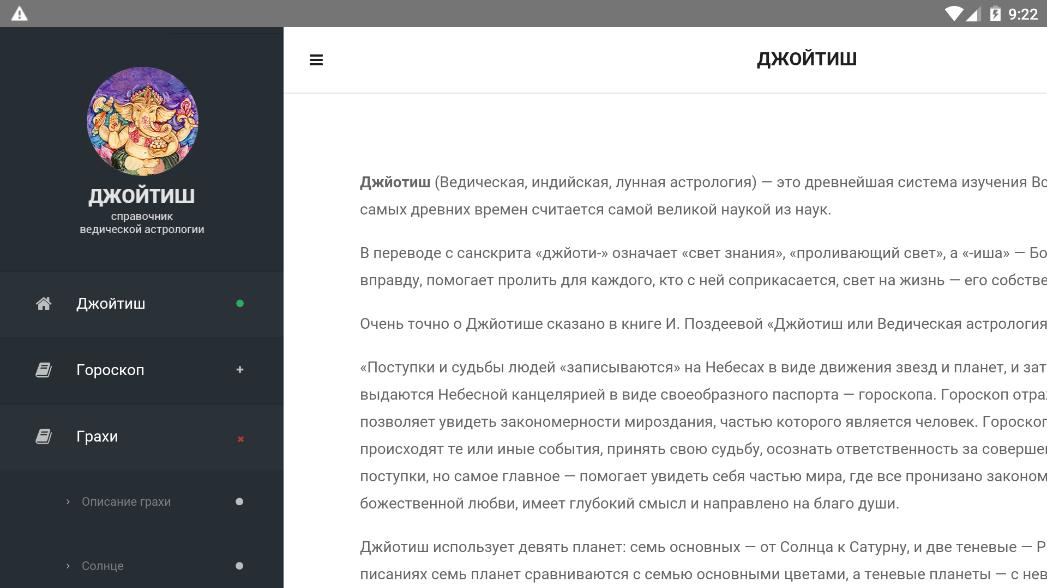Expand Гороскоп with the plus icon
This screenshot has height=588, width=1047.
pyautogui.click(x=240, y=370)
